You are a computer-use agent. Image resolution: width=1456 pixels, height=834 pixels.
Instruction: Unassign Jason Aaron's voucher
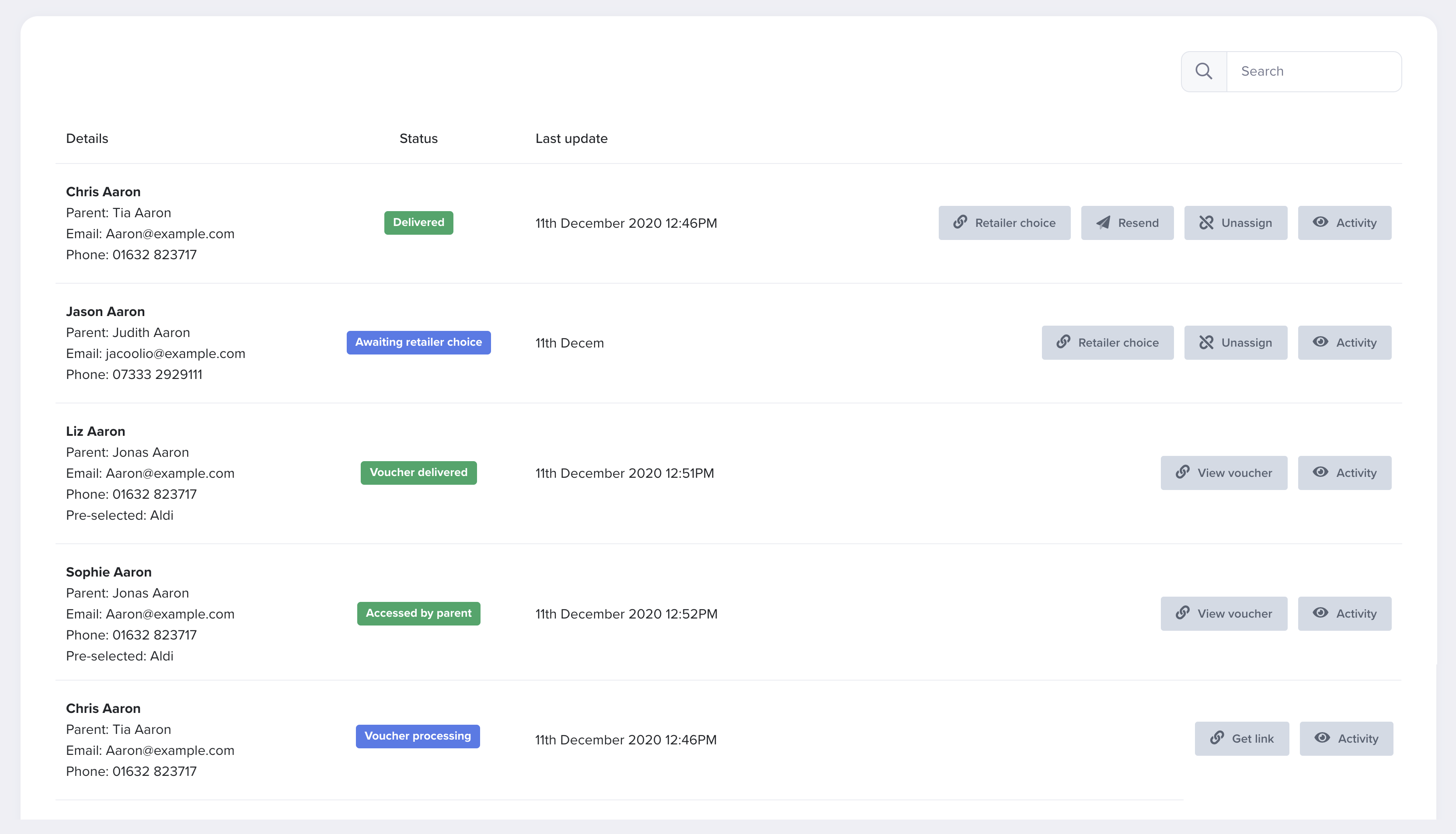1236,343
